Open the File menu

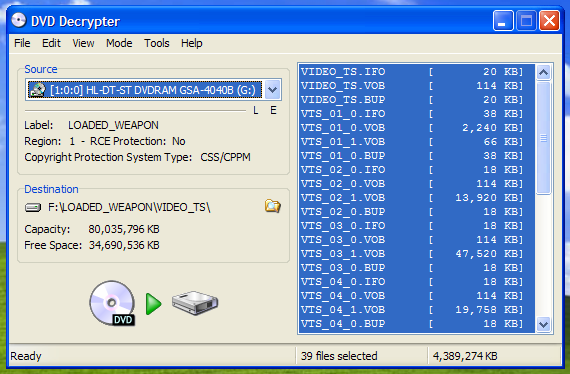22,43
